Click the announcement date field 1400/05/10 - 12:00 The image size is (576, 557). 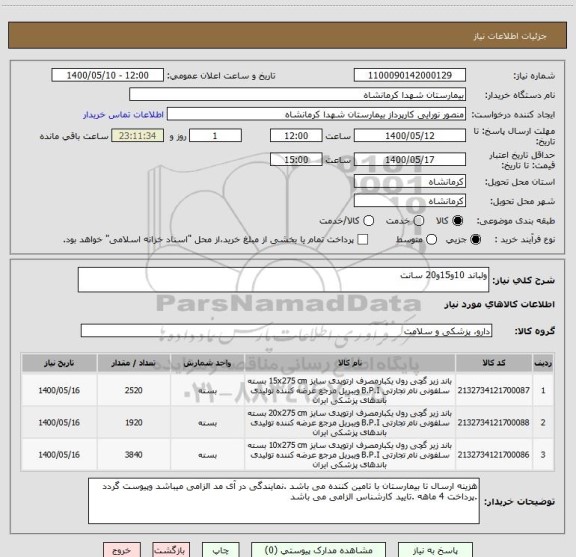[x=107, y=75]
